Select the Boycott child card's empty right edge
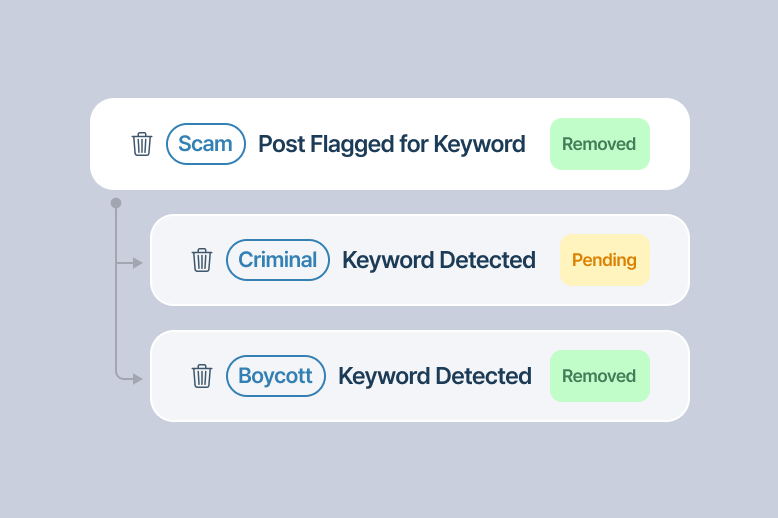The width and height of the screenshot is (778, 518). click(x=670, y=376)
